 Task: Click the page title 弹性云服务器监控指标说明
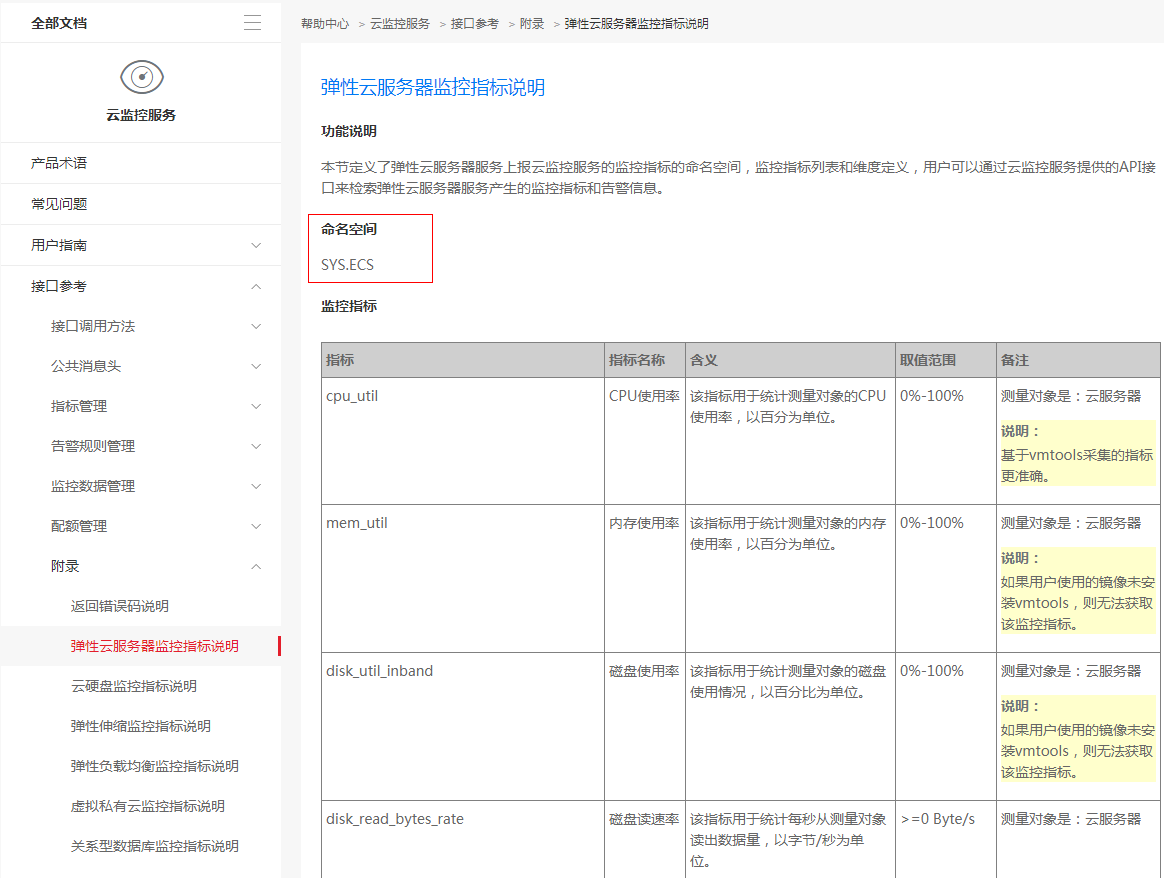pos(433,88)
